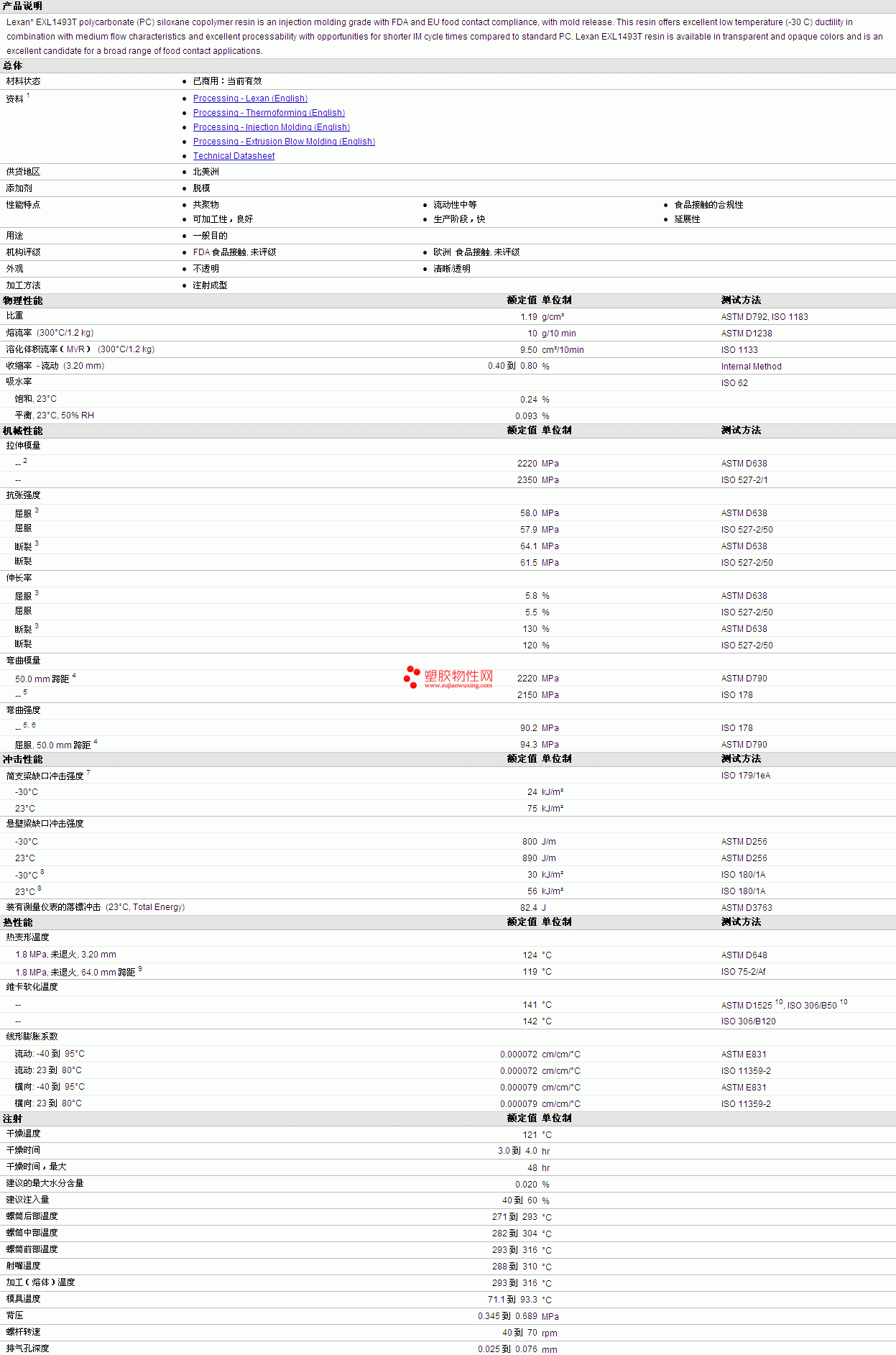
Task: Select ASTM D792, ISO 1183 test method
Action: (x=765, y=317)
